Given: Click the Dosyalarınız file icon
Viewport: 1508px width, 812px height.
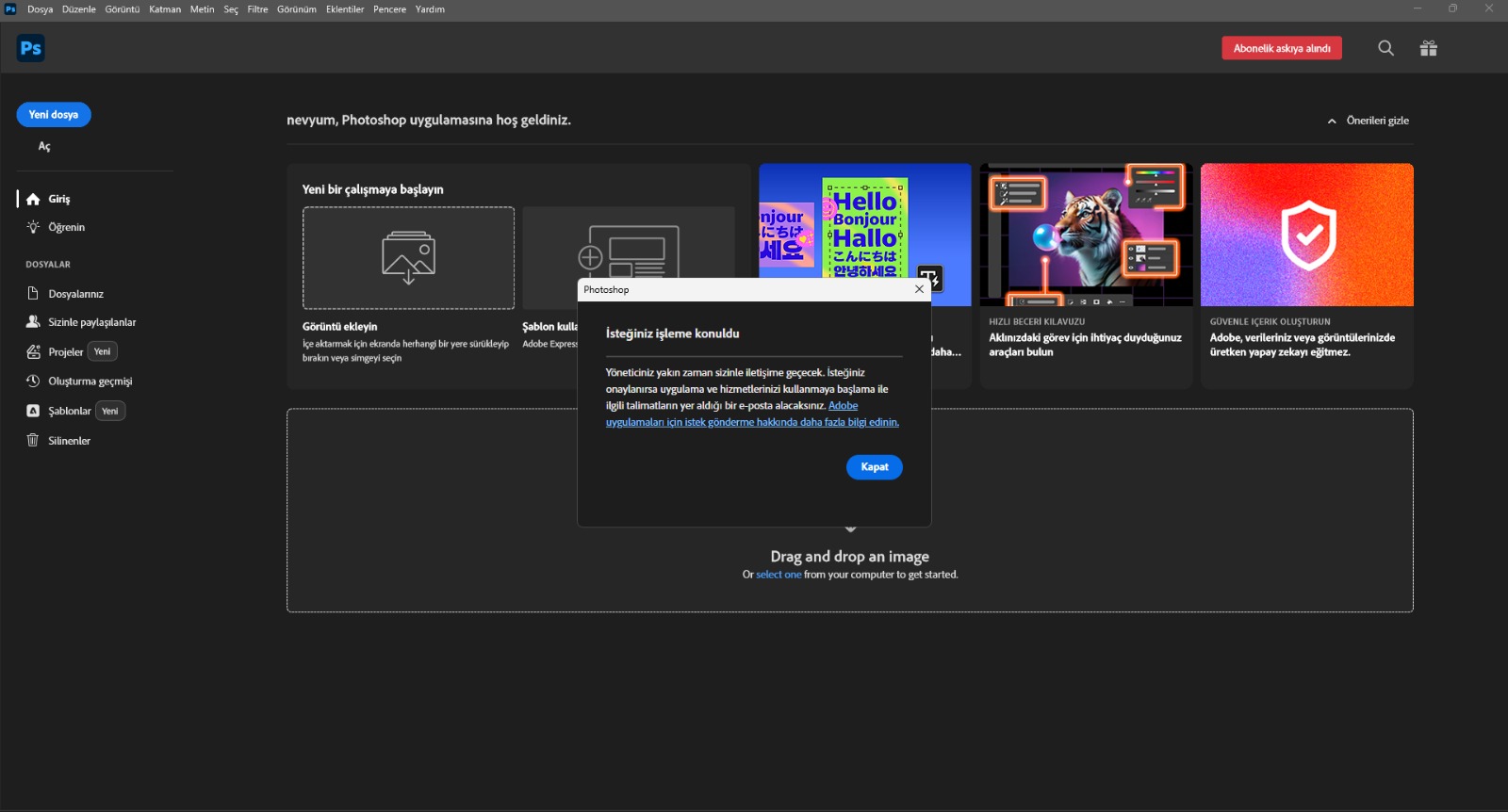Looking at the screenshot, I should (x=33, y=294).
